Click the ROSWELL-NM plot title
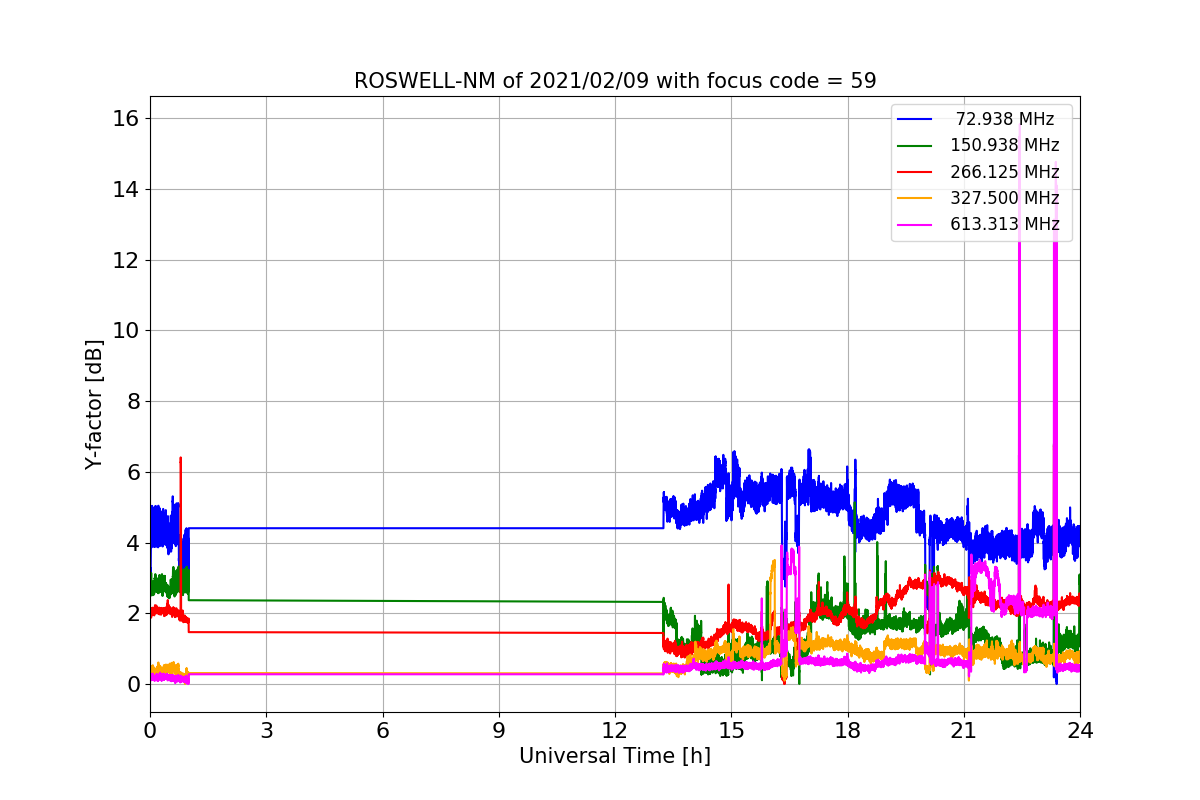 click(x=615, y=81)
